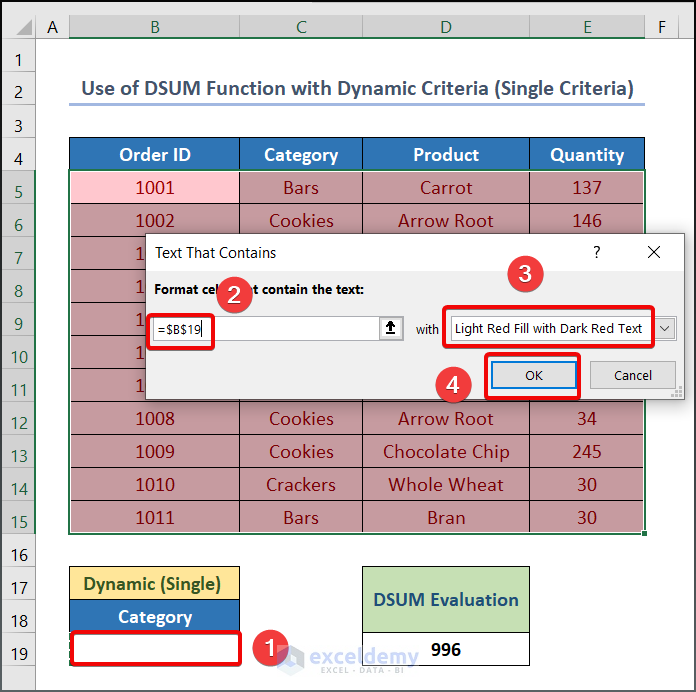Click the order ID cell 1008
The image size is (696, 692).
pyautogui.click(x=154, y=419)
